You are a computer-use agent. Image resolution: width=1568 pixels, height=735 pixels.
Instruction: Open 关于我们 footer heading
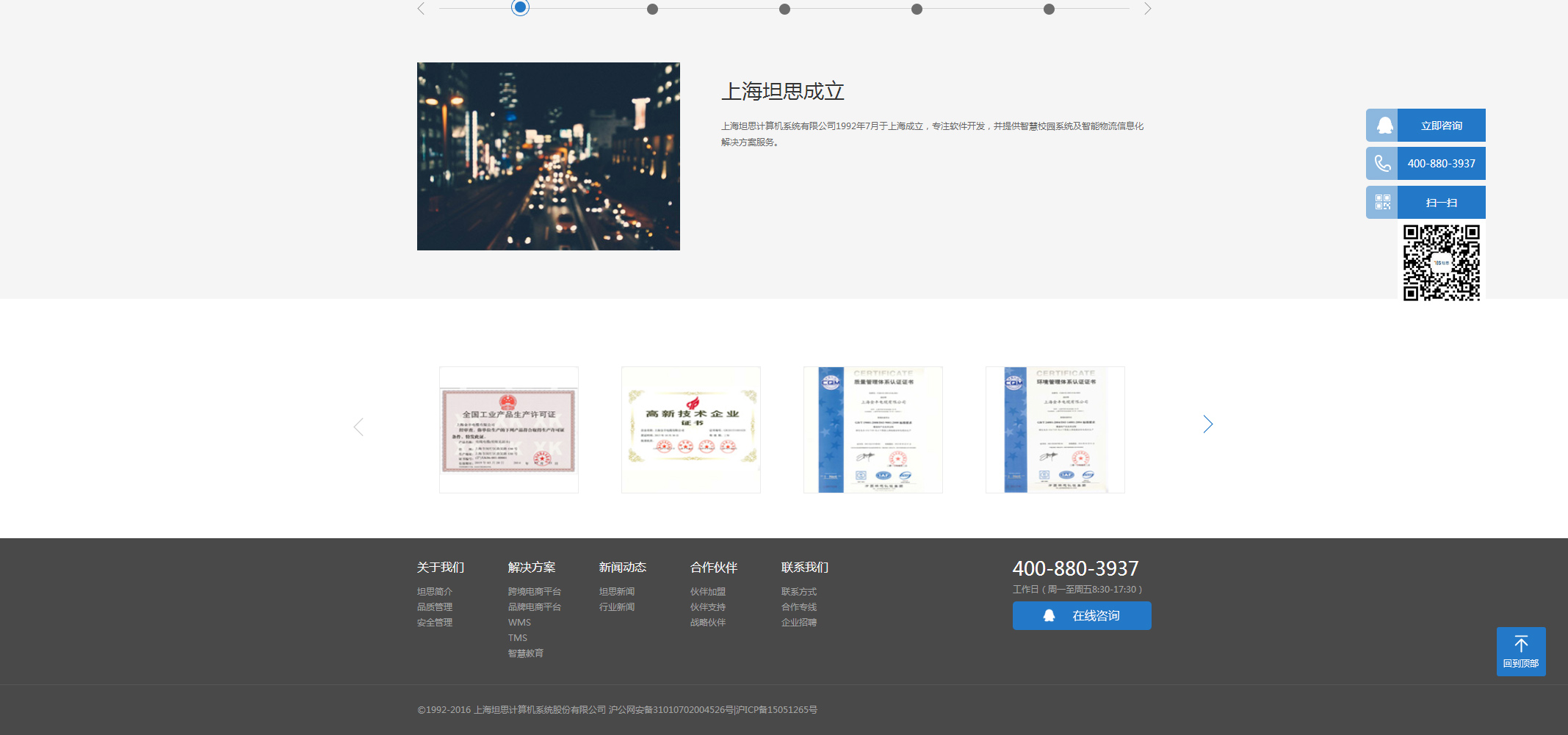441,568
